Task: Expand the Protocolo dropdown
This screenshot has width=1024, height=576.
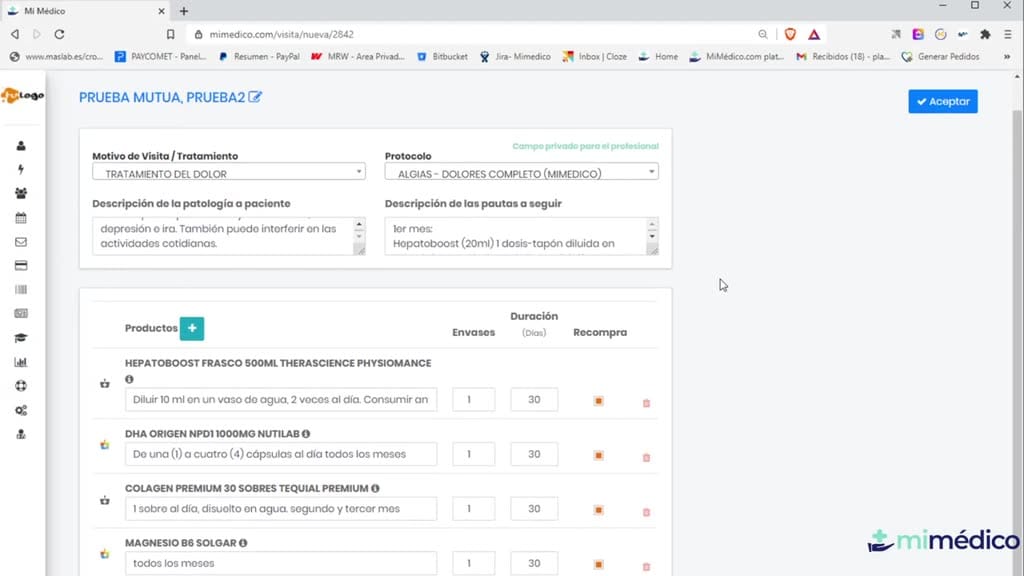Action: (x=521, y=172)
